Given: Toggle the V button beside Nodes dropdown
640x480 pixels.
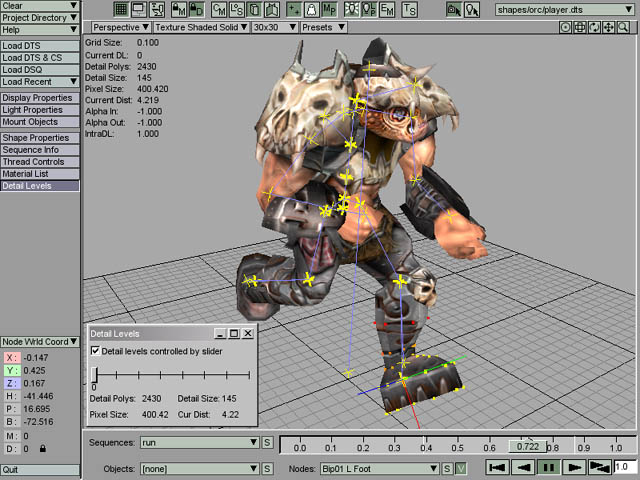Looking at the screenshot, I should [461, 468].
